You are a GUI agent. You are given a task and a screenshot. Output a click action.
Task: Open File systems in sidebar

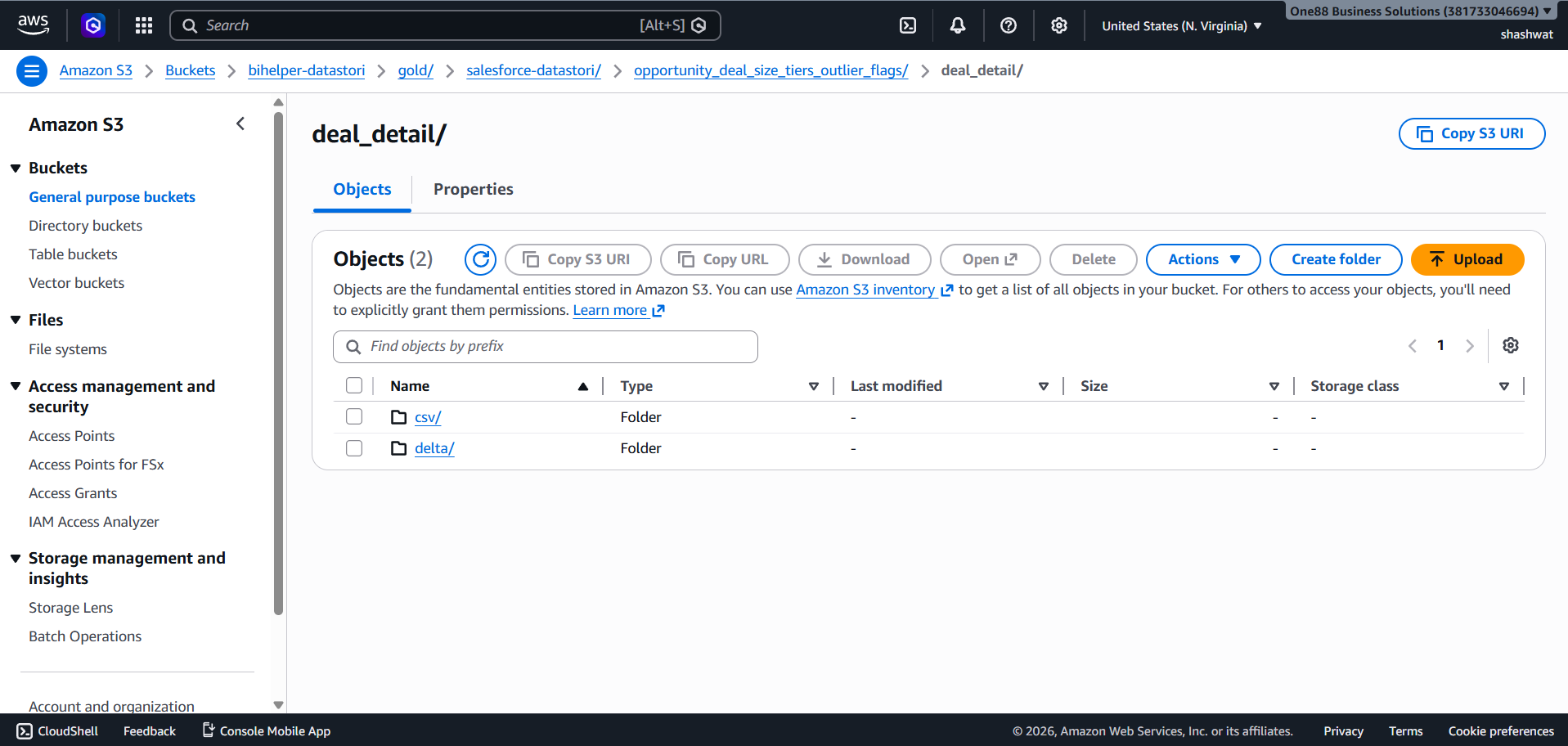click(x=68, y=349)
